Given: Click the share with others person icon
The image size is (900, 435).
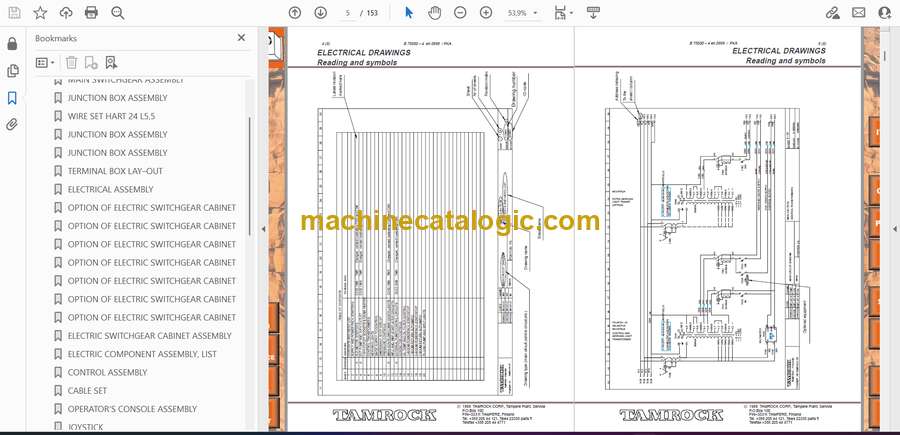Looking at the screenshot, I should [885, 13].
